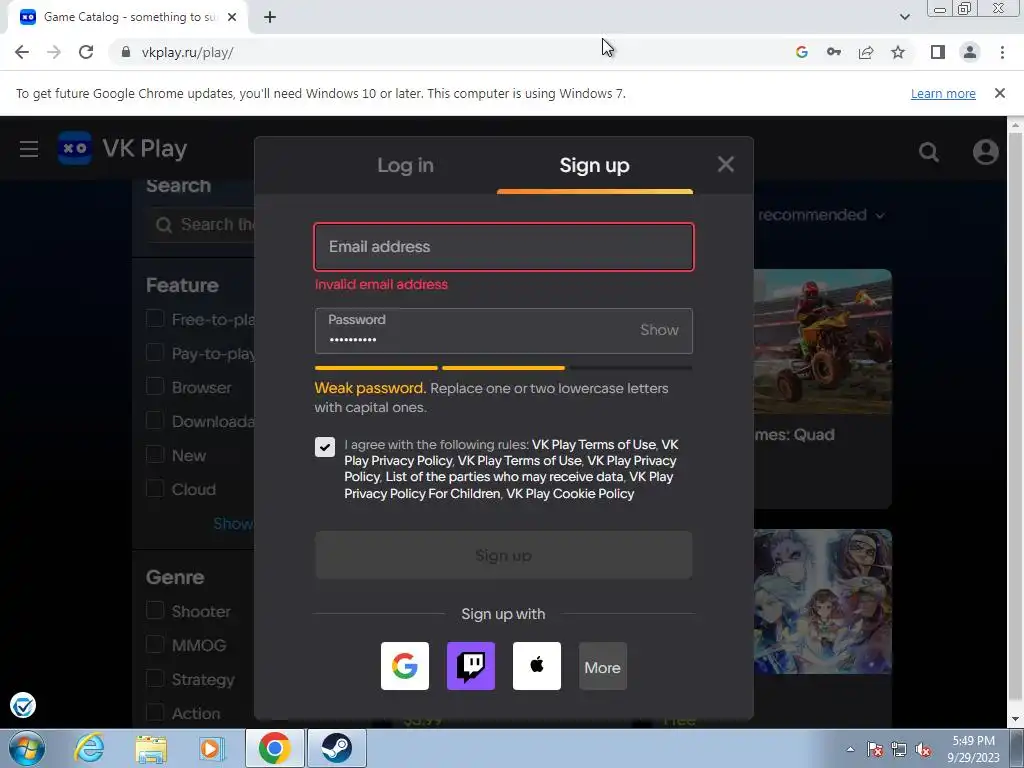This screenshot has width=1024, height=768.
Task: Click the VK Play logo icon
Action: pos(74,148)
